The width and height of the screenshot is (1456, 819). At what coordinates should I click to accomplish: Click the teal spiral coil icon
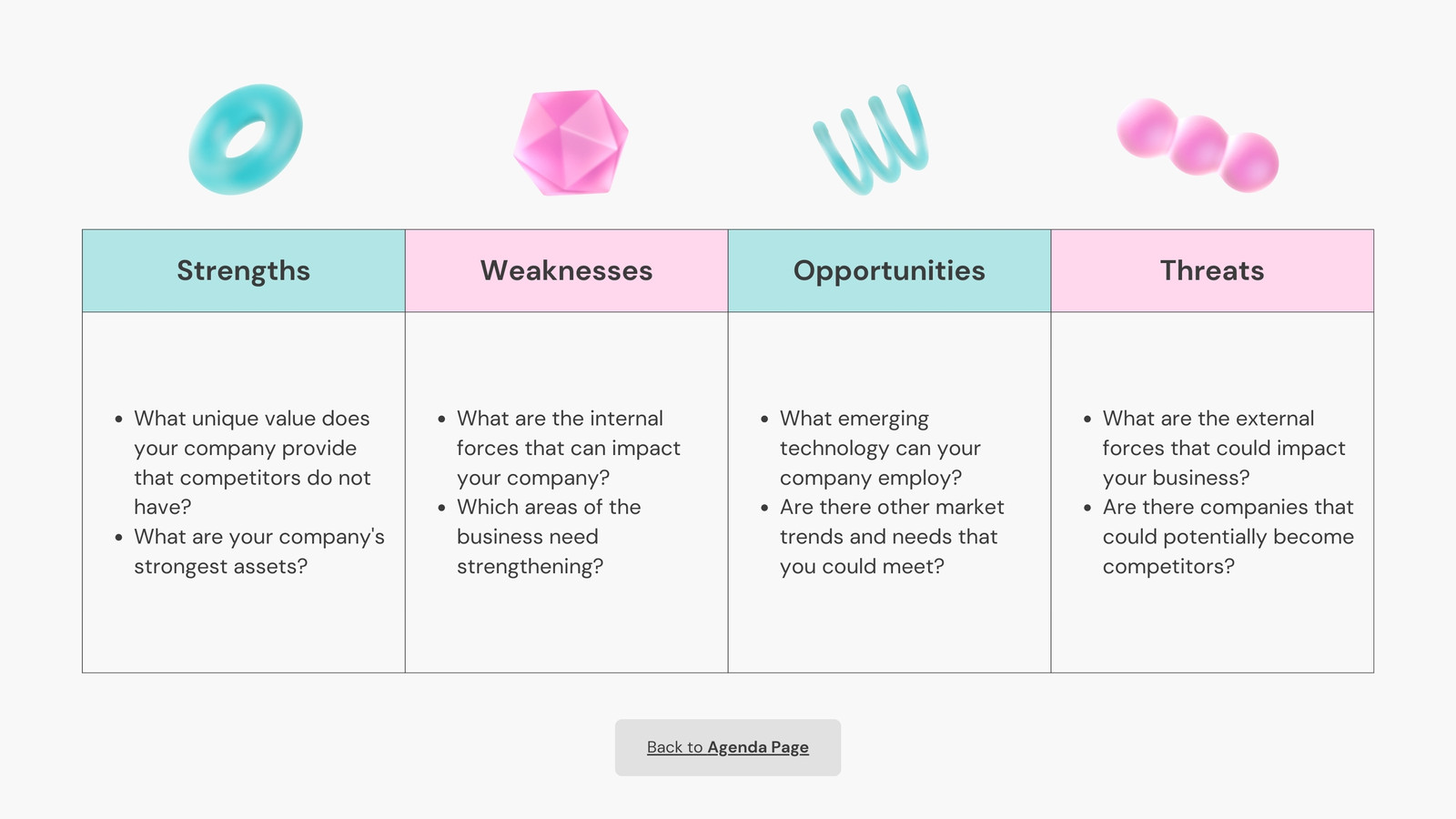coord(871,139)
